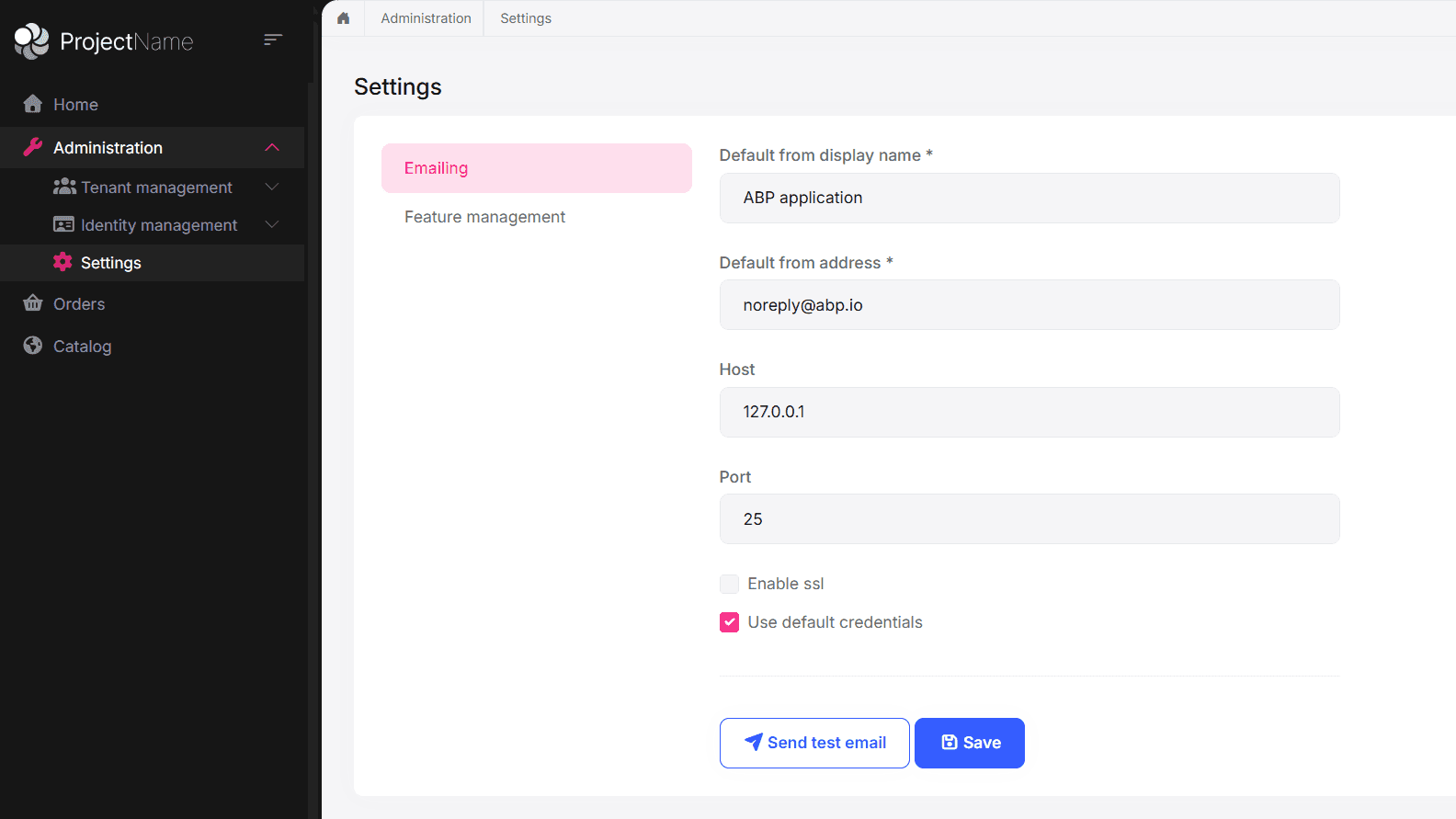This screenshot has width=1456, height=819.
Task: Click the Settings page heading
Action: click(398, 86)
